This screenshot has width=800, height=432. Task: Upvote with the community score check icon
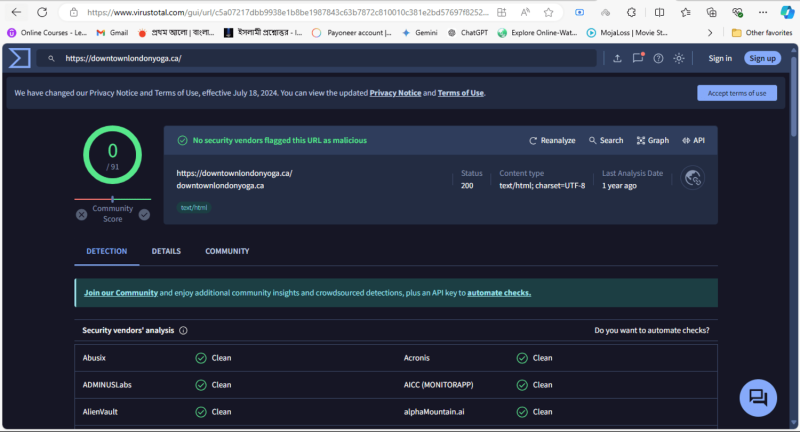point(144,214)
